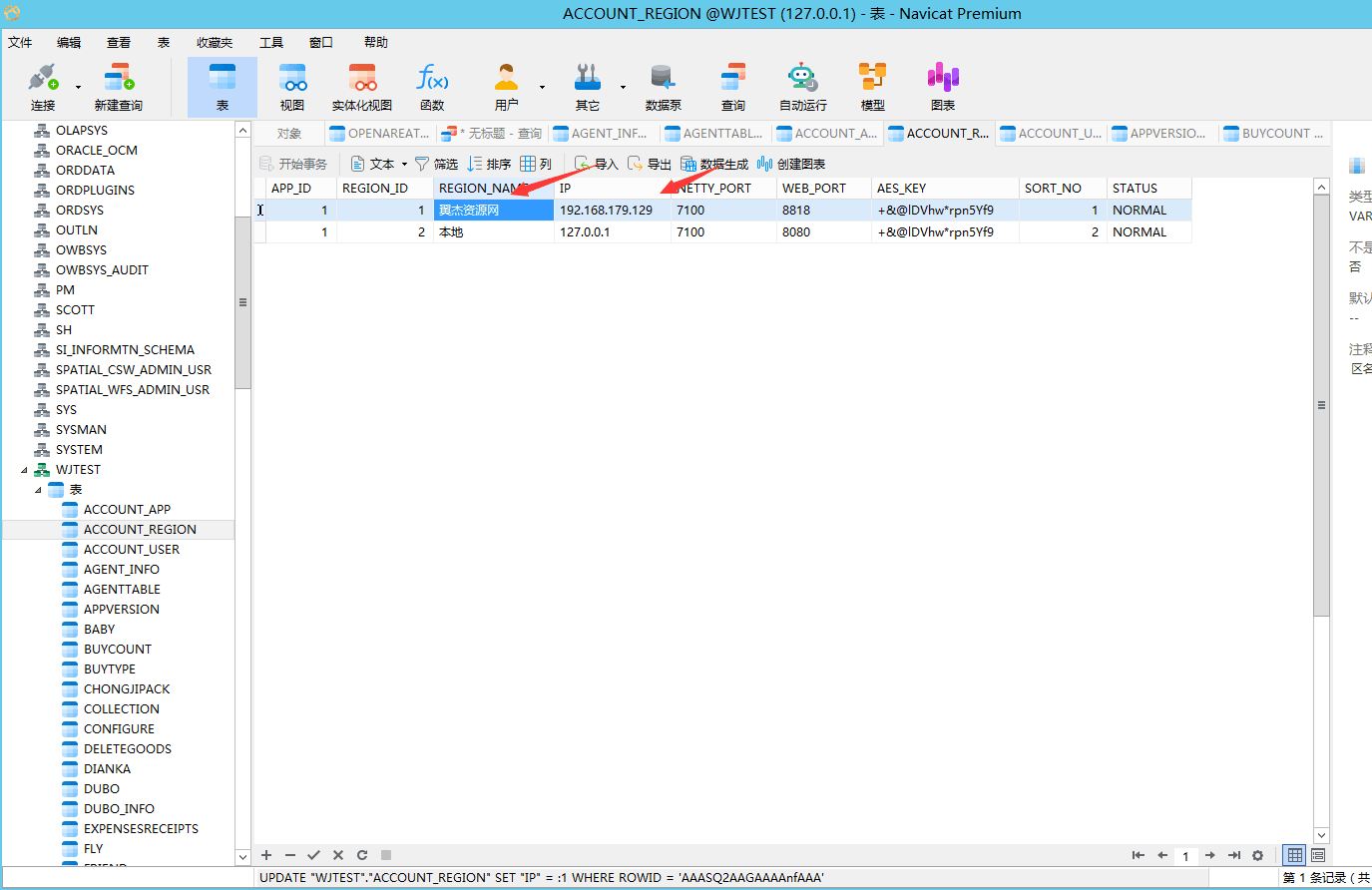Open the 工具 (Tools) menu
The height and width of the screenshot is (890, 1372).
pos(271,42)
